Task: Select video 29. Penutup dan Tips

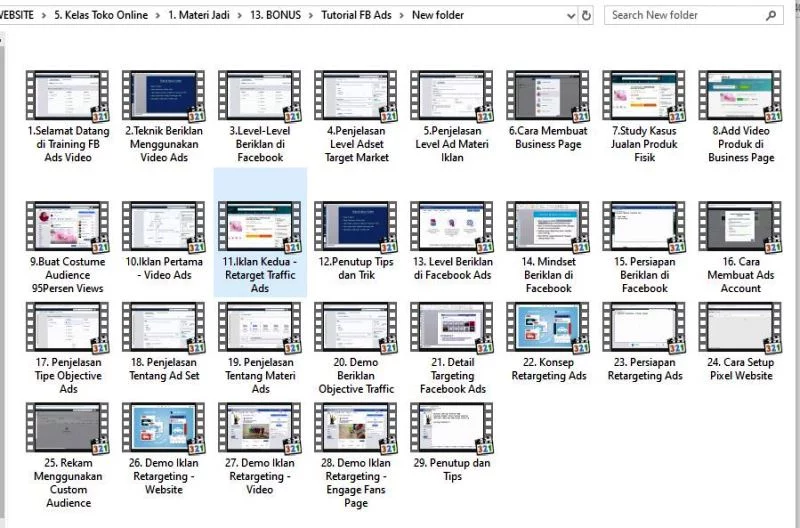Action: [452, 428]
